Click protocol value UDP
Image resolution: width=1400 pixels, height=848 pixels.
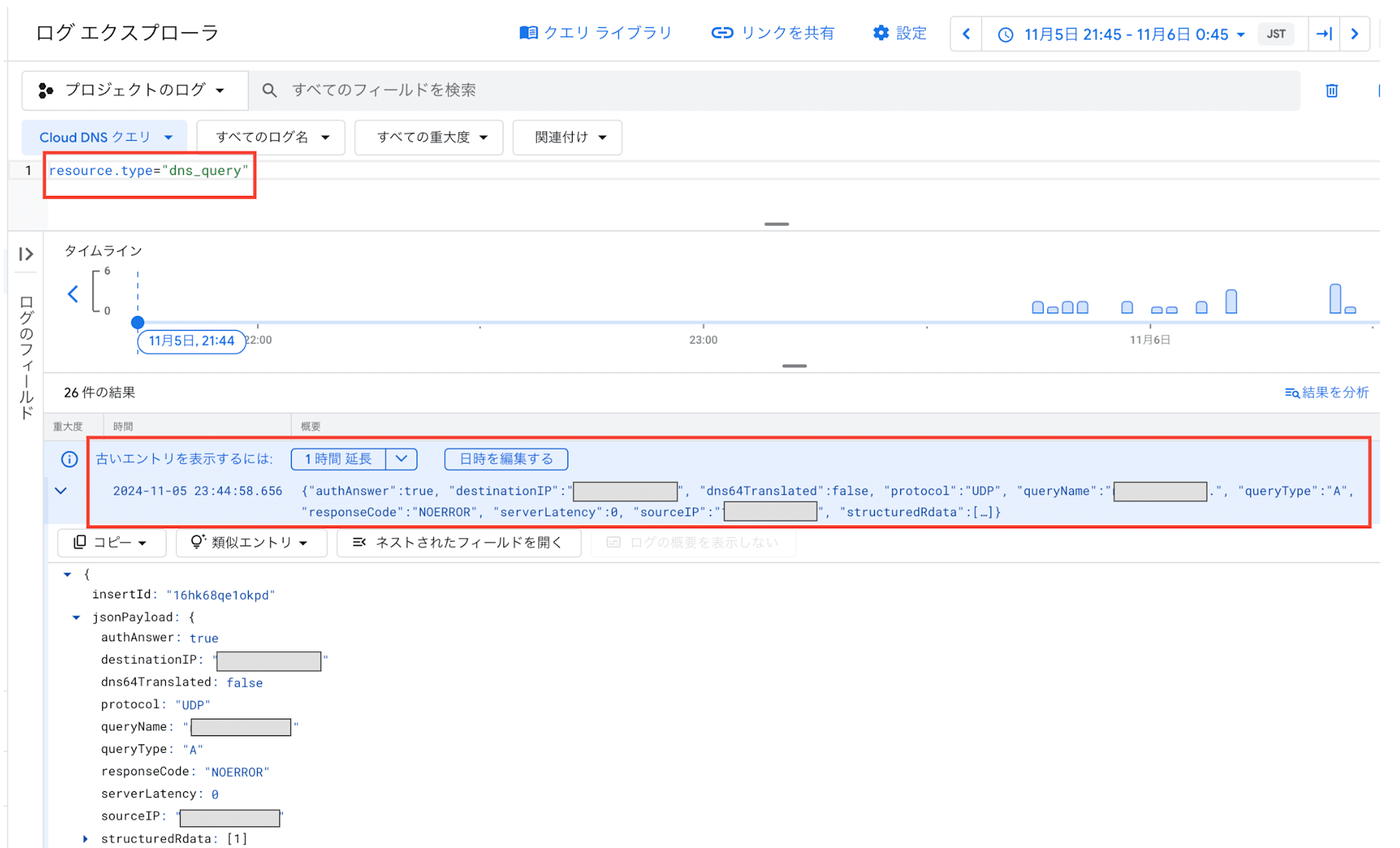[192, 705]
